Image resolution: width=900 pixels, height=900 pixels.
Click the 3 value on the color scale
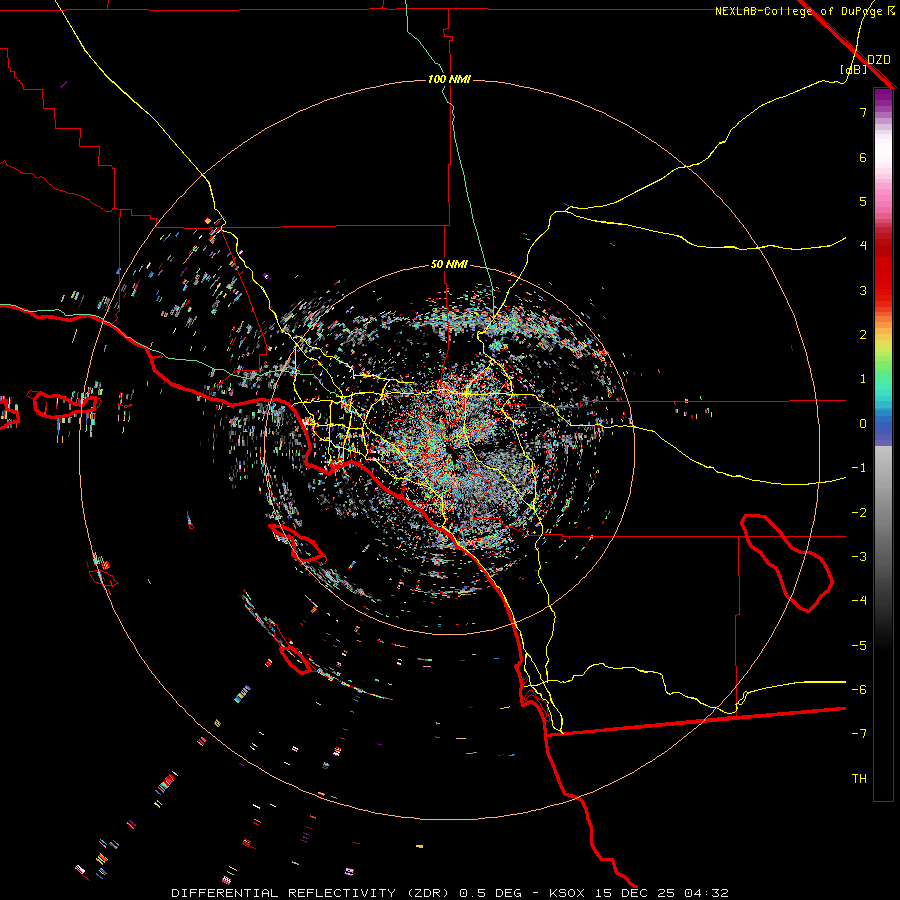[x=863, y=290]
